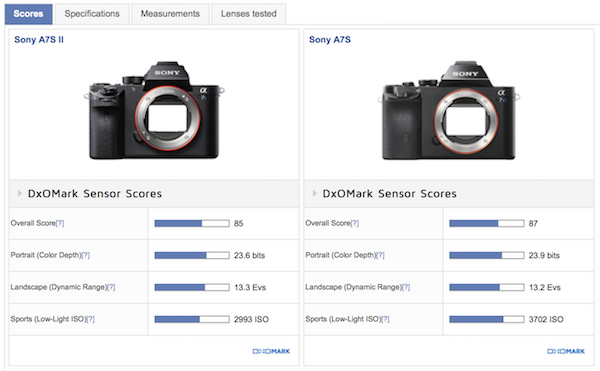This screenshot has width=600, height=371.
Task: Open the Sony A7S II title link
Action: point(39,40)
